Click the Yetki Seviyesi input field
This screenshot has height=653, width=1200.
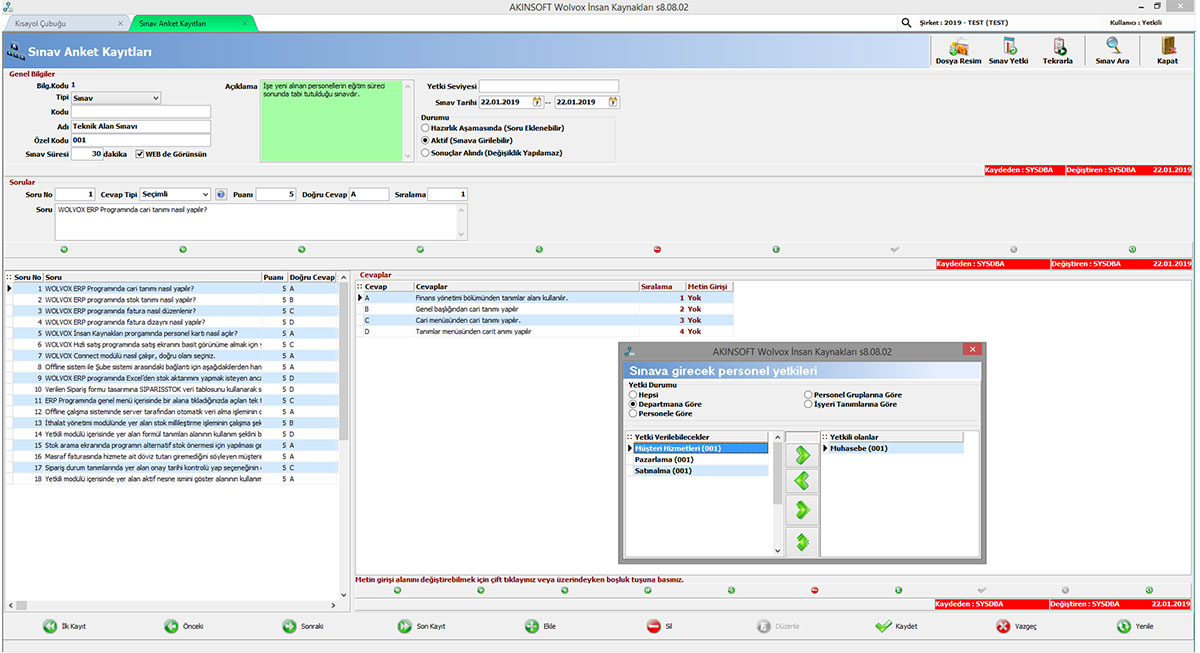pyautogui.click(x=549, y=86)
